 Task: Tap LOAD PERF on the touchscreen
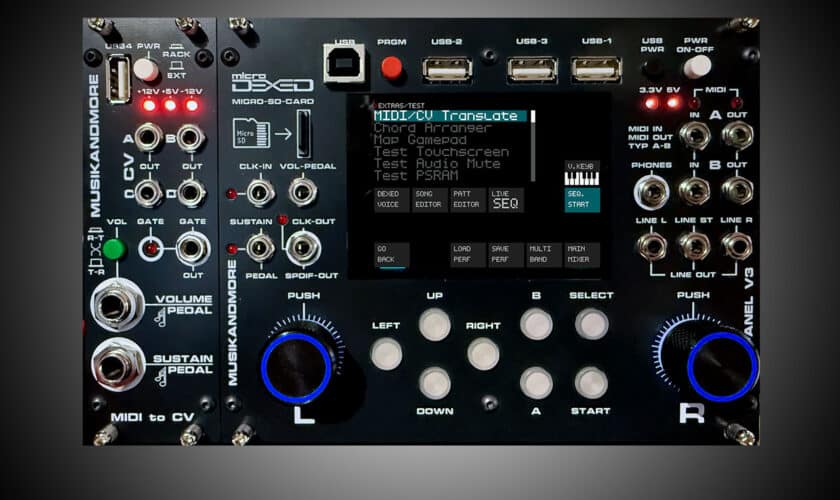[467, 255]
